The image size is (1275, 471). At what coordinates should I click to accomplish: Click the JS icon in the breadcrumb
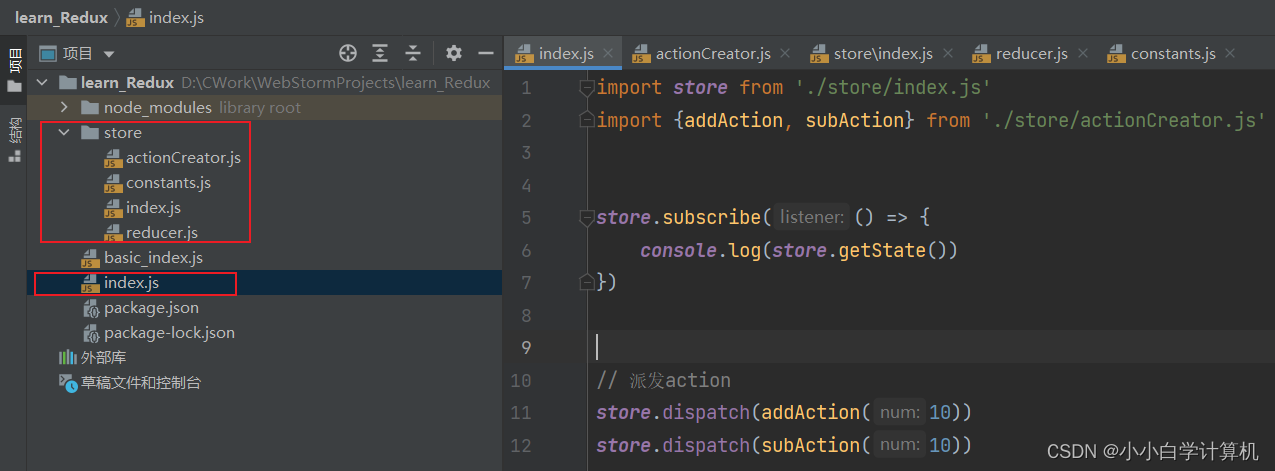tap(135, 18)
